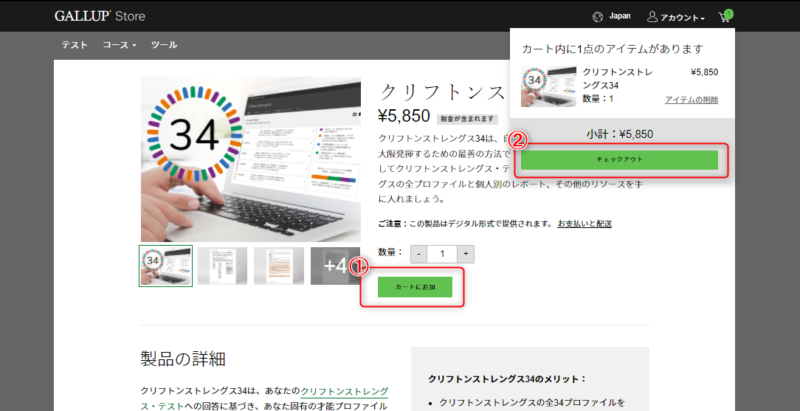Screen dimensions: 800x411
Task: Open the shopping cart icon
Action: tap(725, 17)
